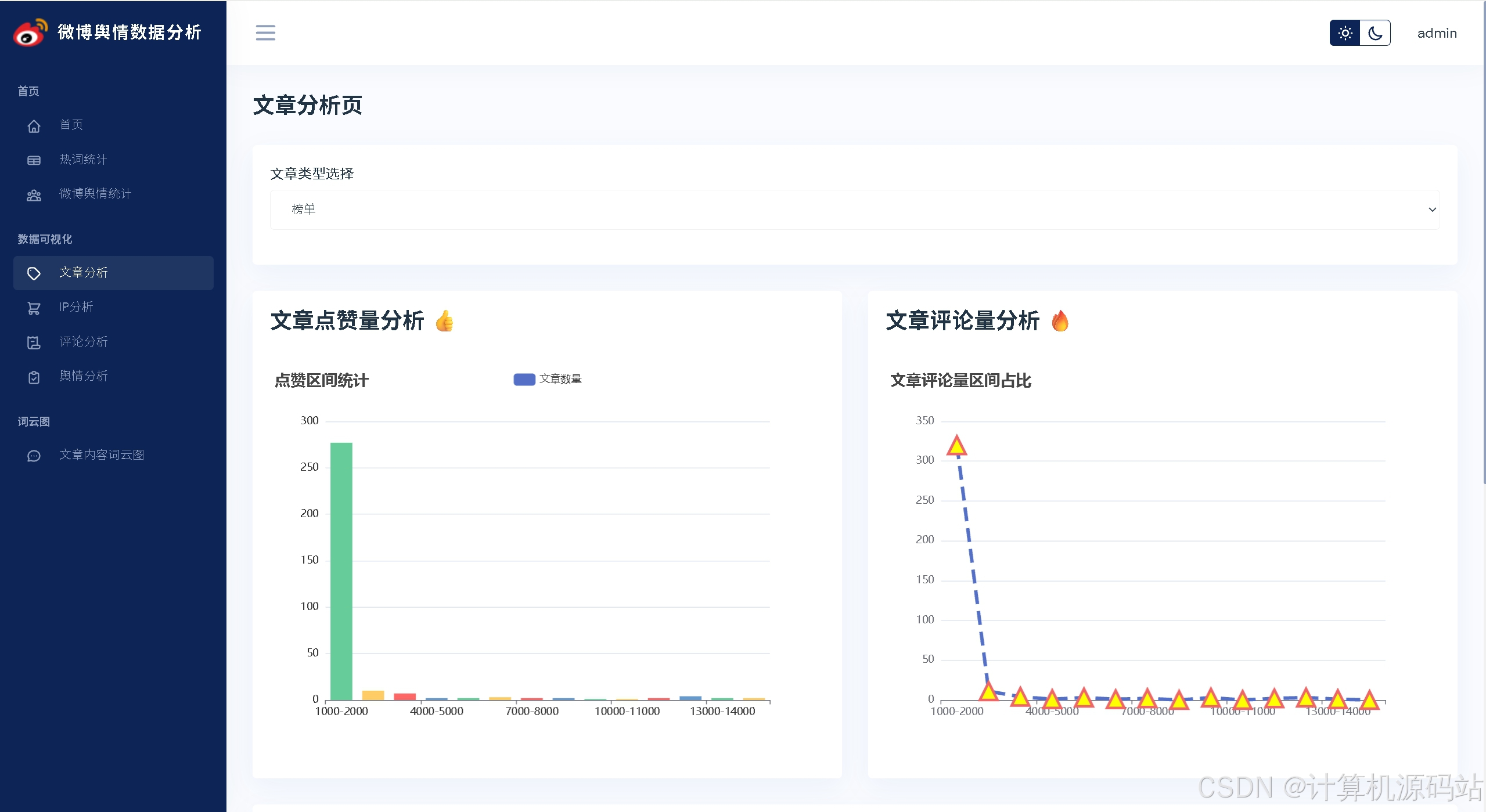
Task: Click the people icon beside 微博舆情统计
Action: tap(34, 195)
